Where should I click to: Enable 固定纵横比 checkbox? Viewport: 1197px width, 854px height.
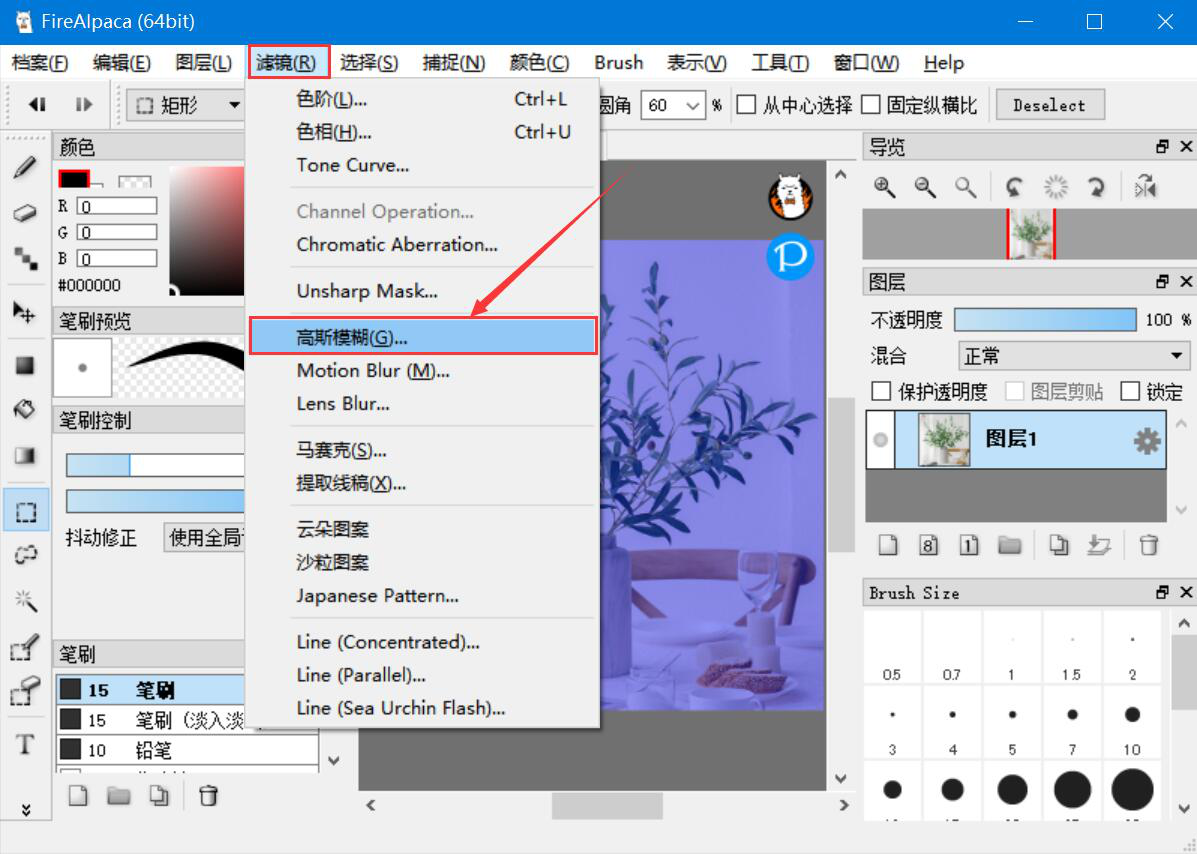point(870,105)
